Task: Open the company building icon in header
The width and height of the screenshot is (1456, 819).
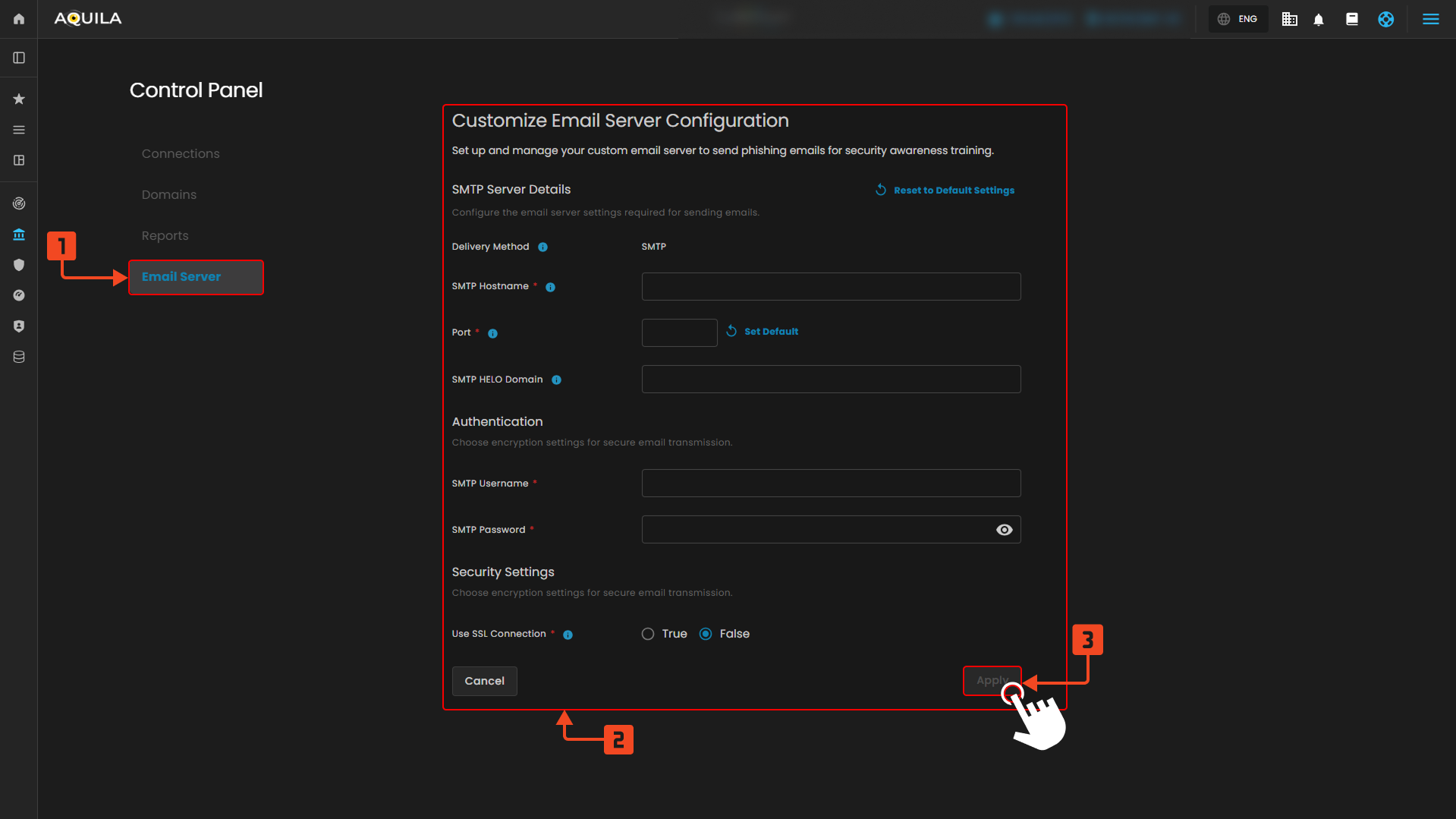Action: coord(1289,20)
